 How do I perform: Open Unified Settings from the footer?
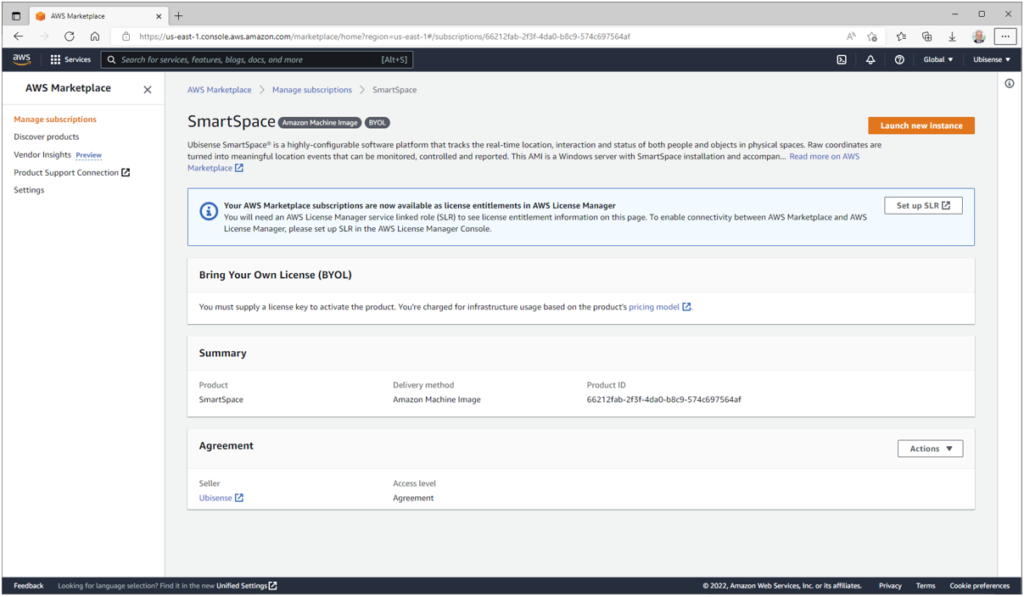[247, 586]
